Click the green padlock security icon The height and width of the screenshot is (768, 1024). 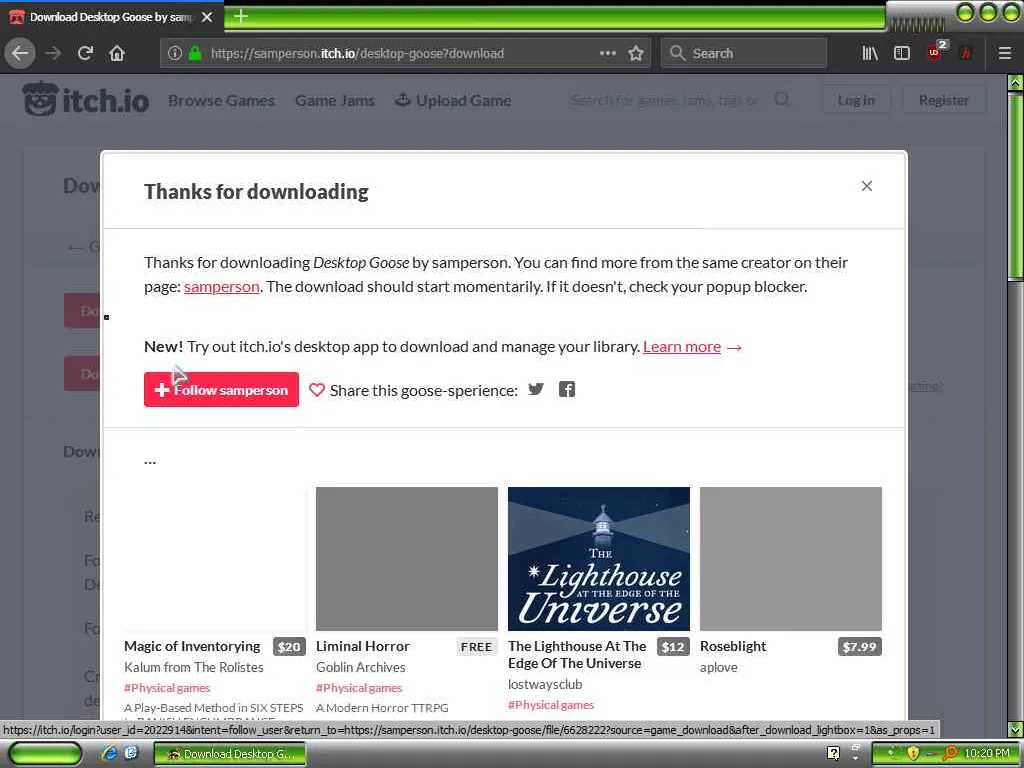[195, 53]
